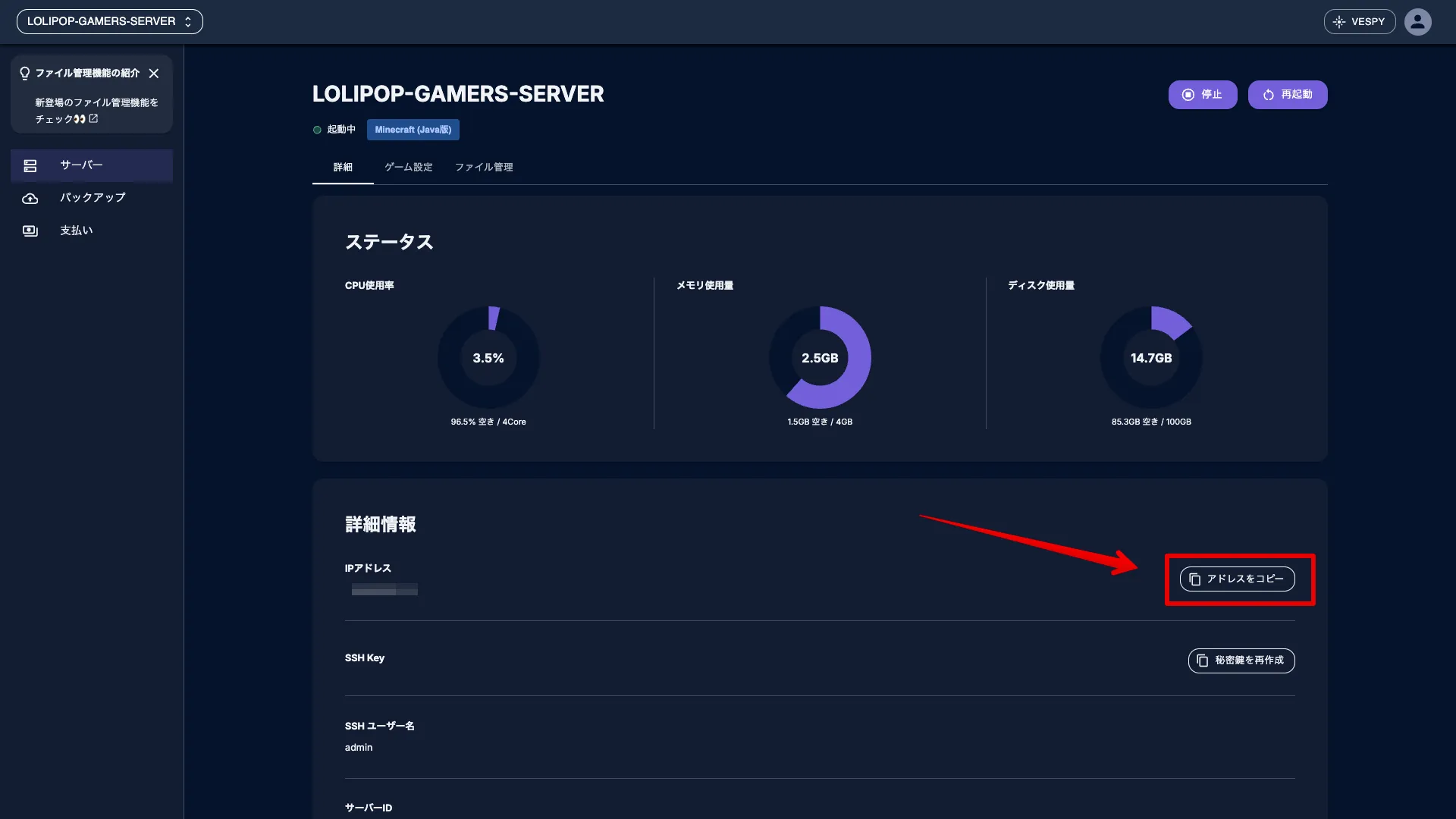This screenshot has height=819, width=1456.
Task: Switch to the ゲーム設定 tab
Action: tap(408, 167)
